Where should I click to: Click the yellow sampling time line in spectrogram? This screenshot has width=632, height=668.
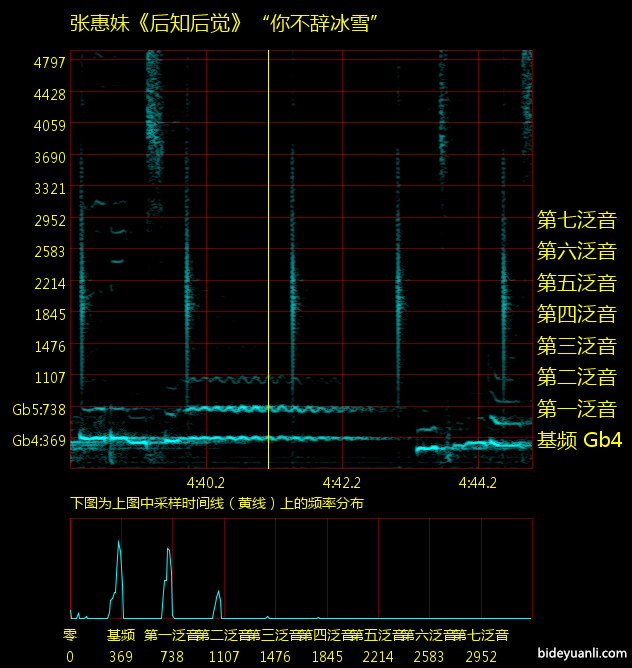[x=268, y=250]
